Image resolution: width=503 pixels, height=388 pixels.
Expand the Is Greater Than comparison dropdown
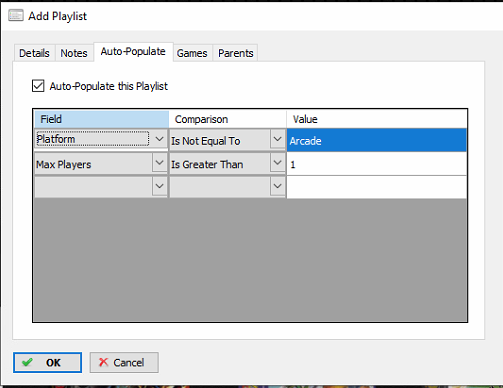click(277, 163)
